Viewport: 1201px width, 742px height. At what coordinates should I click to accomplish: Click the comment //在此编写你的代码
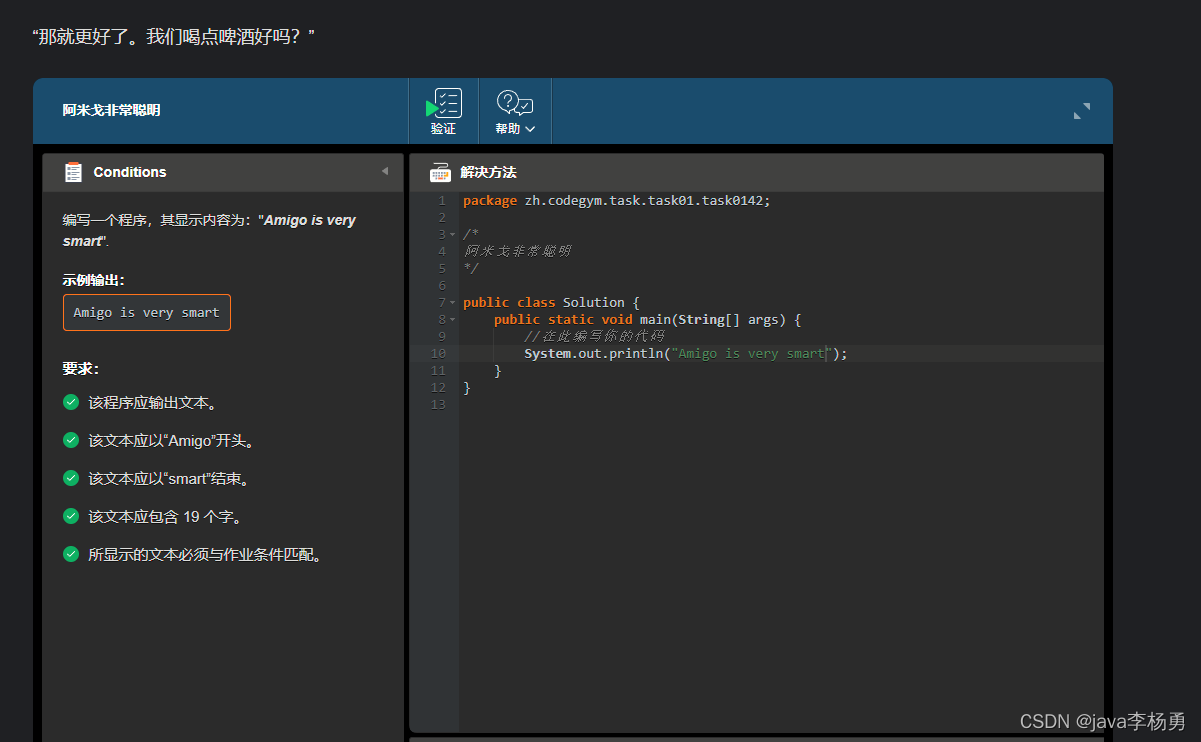(x=594, y=336)
